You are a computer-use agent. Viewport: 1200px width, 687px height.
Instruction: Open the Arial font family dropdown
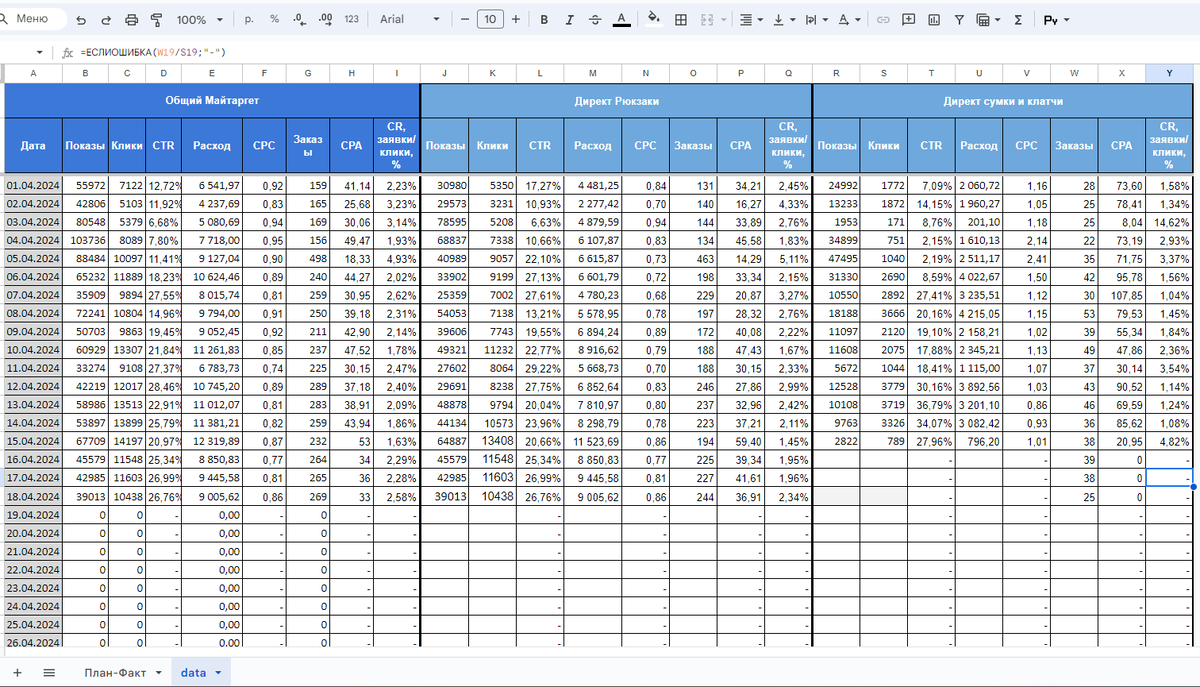tap(408, 19)
